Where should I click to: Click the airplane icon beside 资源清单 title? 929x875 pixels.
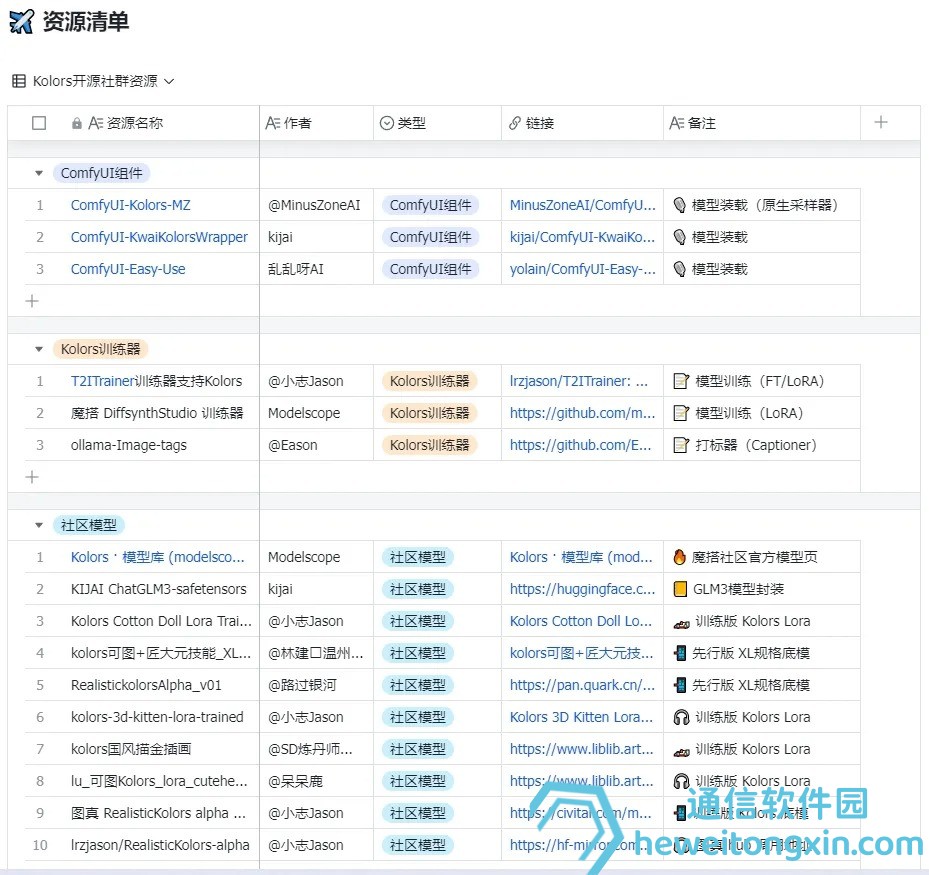pyautogui.click(x=21, y=21)
